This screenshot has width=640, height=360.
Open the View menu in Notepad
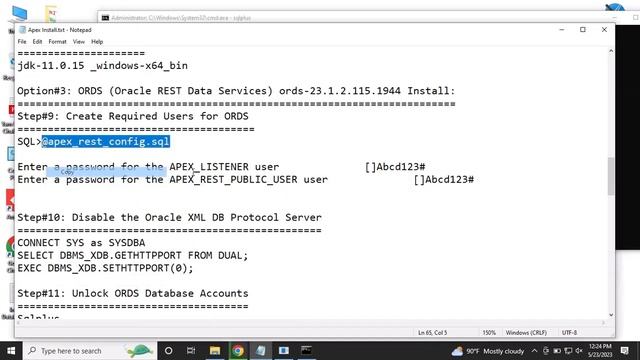pyautogui.click(x=79, y=42)
